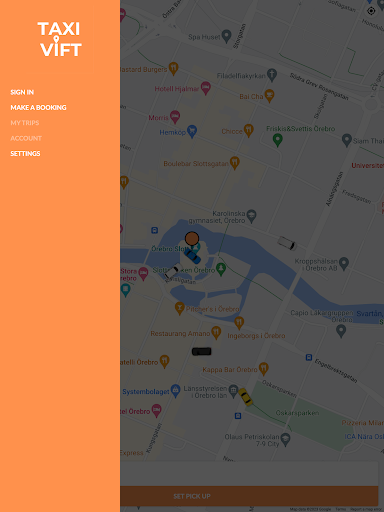Open the Account menu entry
The height and width of the screenshot is (512, 384).
tap(26, 138)
